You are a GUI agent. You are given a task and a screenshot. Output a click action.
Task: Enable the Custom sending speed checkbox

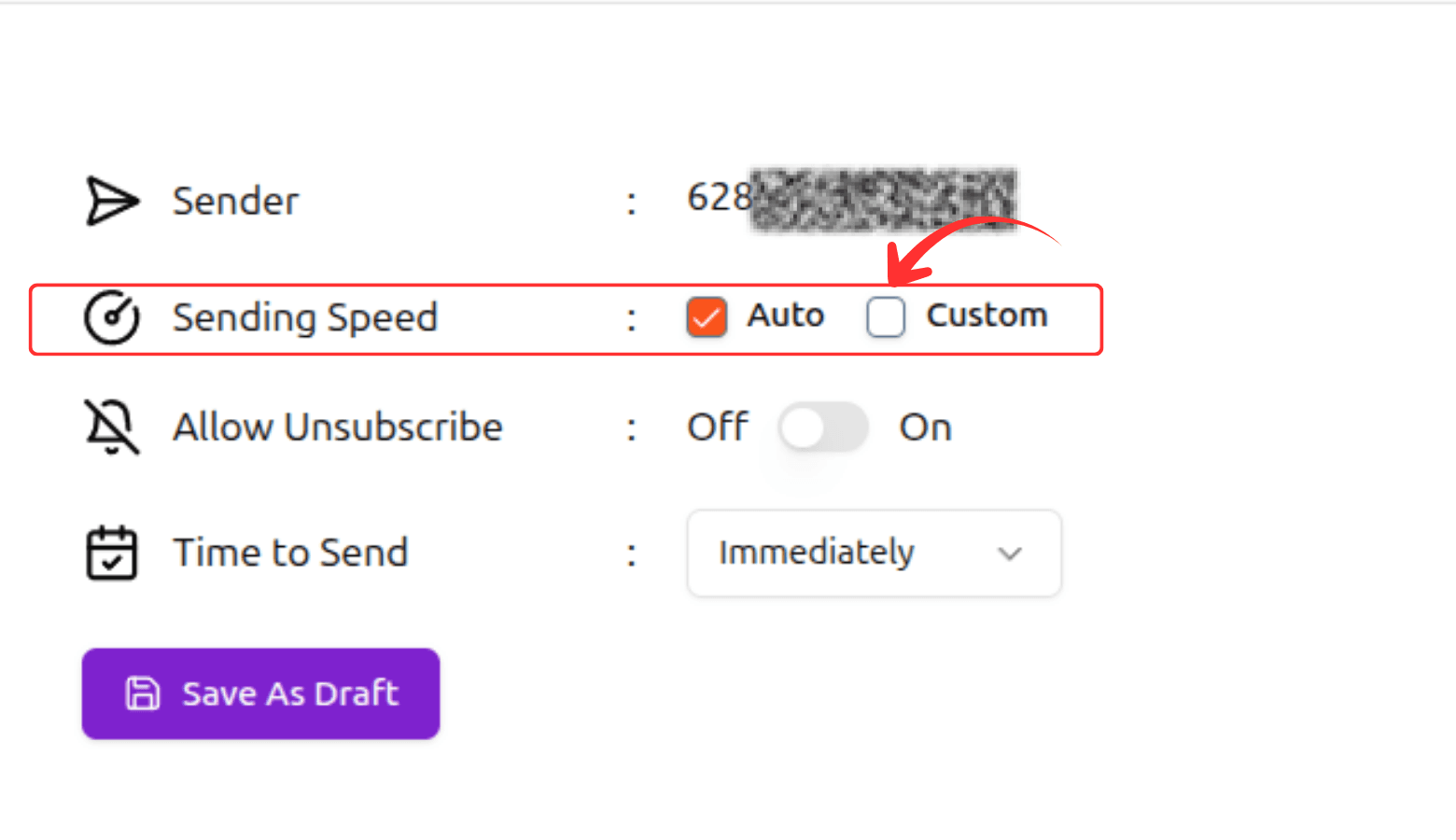885,317
